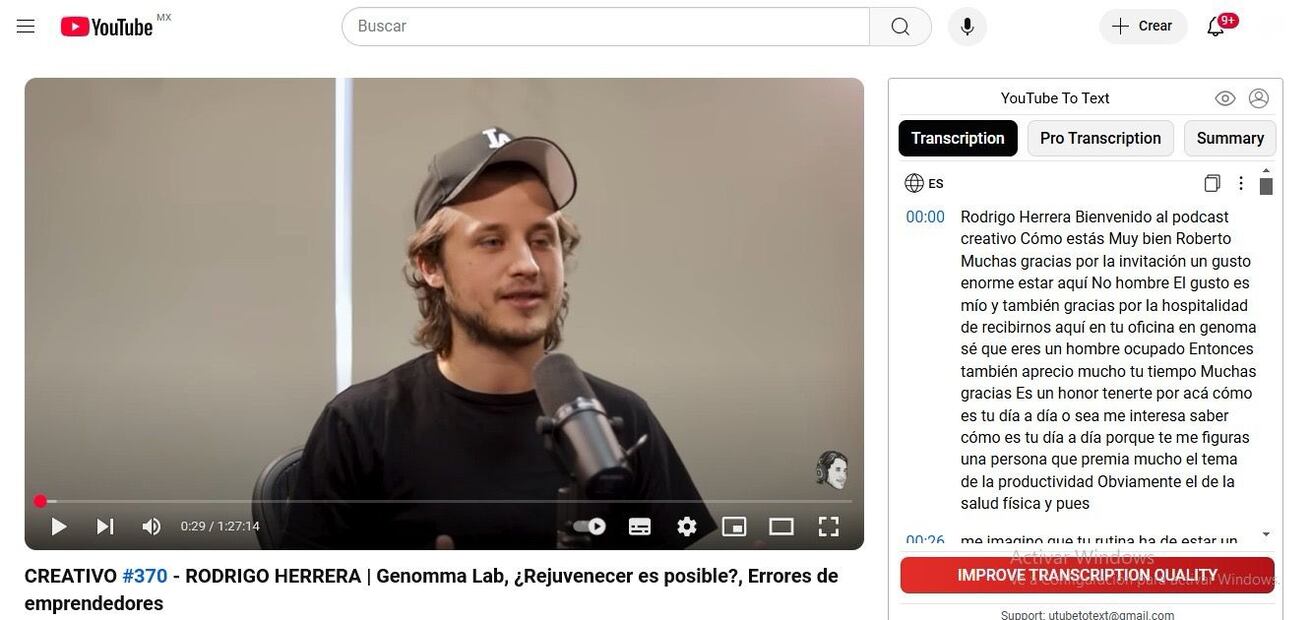
Task: Open the transcription three-dot options menu
Action: click(x=1241, y=183)
